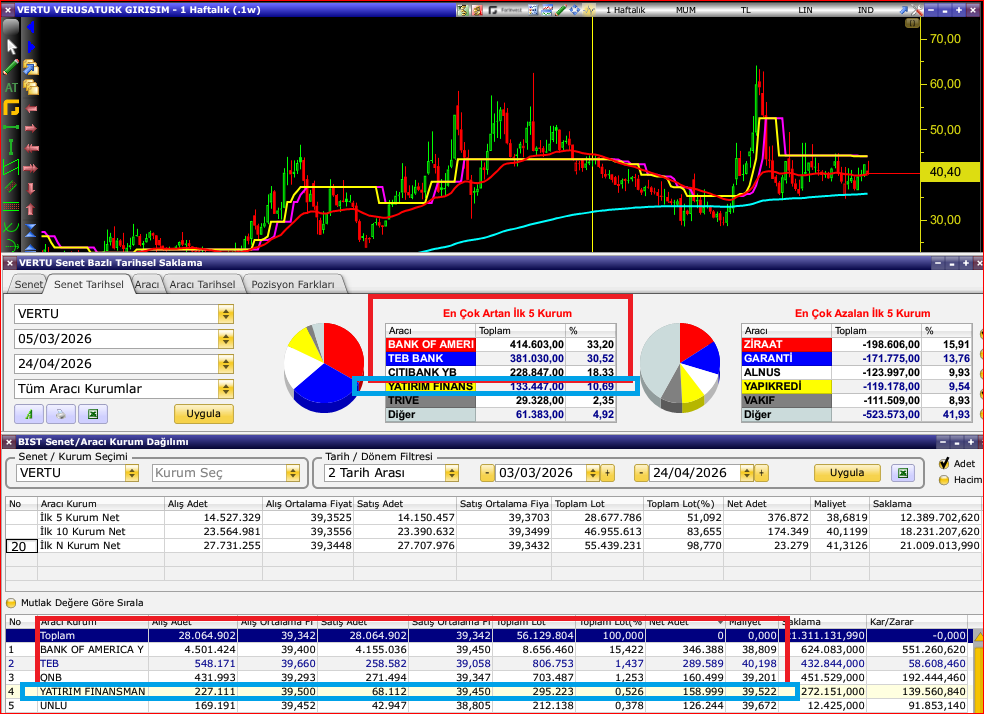
Task: Switch to the Aracı Tarihsel tab
Action: [202, 284]
